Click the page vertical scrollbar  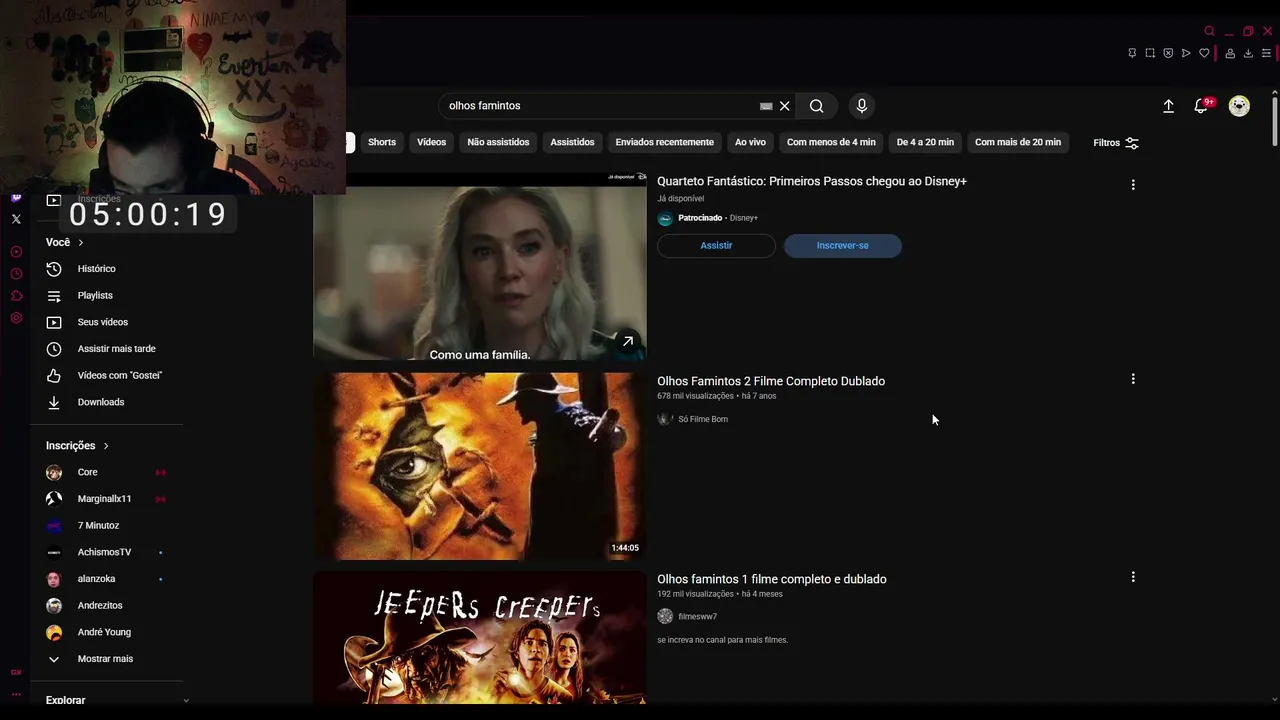1274,122
